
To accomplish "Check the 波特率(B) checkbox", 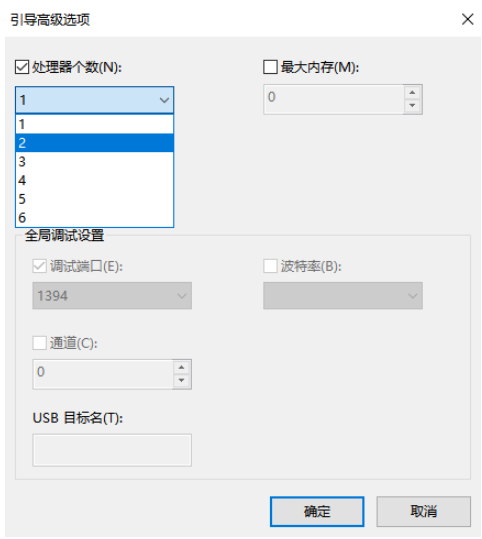I will 270,266.
